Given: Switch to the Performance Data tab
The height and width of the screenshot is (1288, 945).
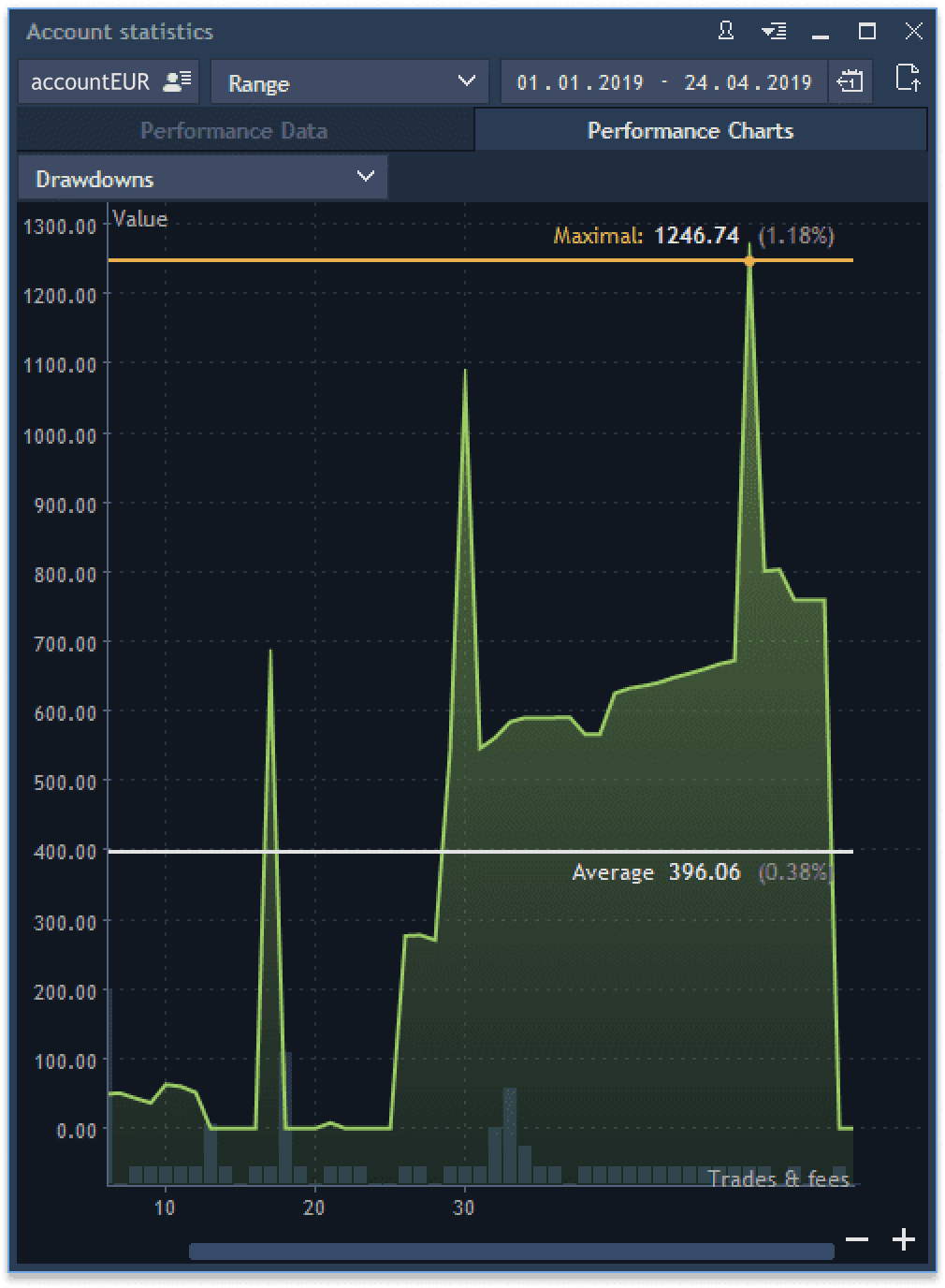Looking at the screenshot, I should pyautogui.click(x=233, y=130).
